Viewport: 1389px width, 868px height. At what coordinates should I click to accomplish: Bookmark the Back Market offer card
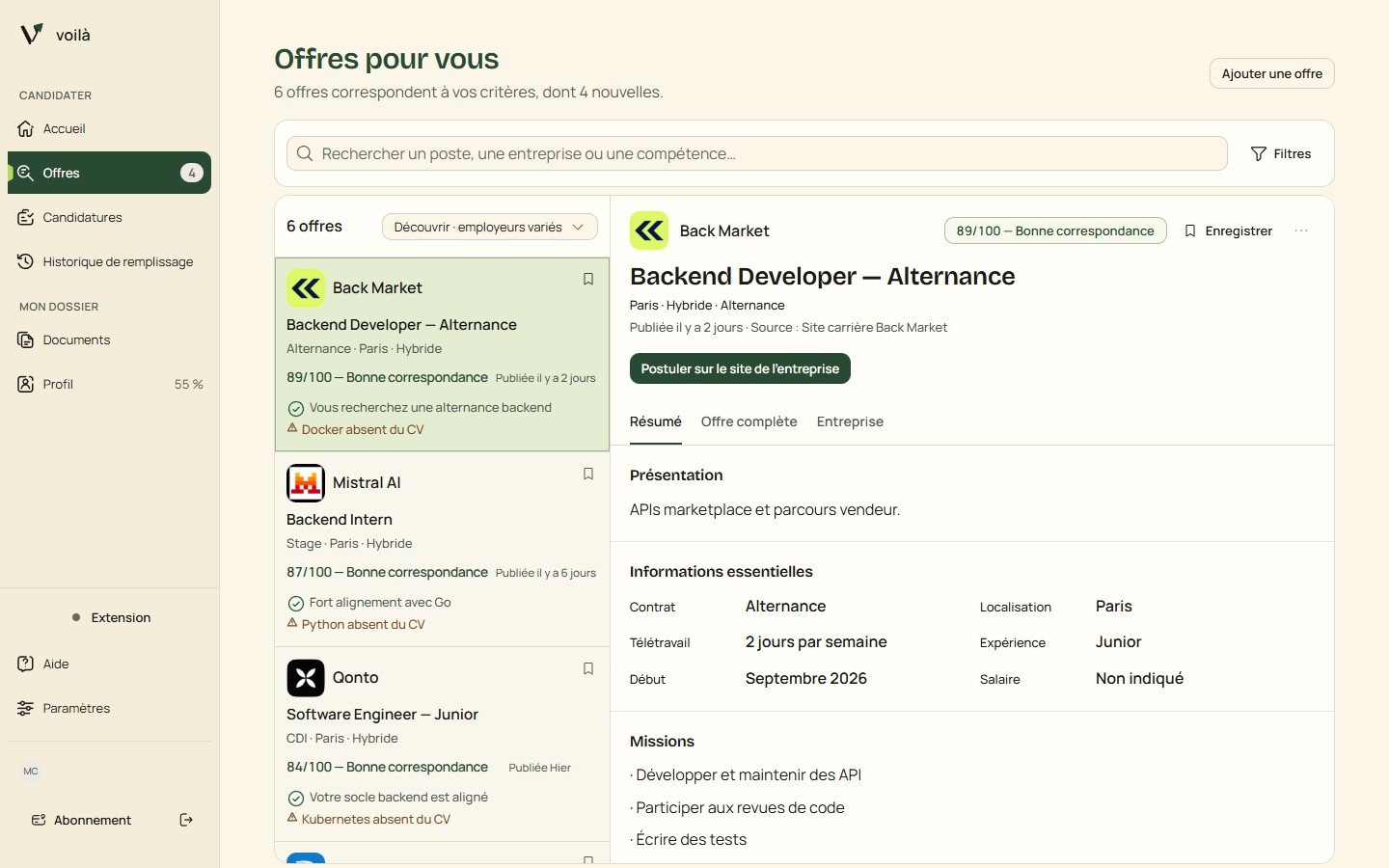tap(587, 279)
